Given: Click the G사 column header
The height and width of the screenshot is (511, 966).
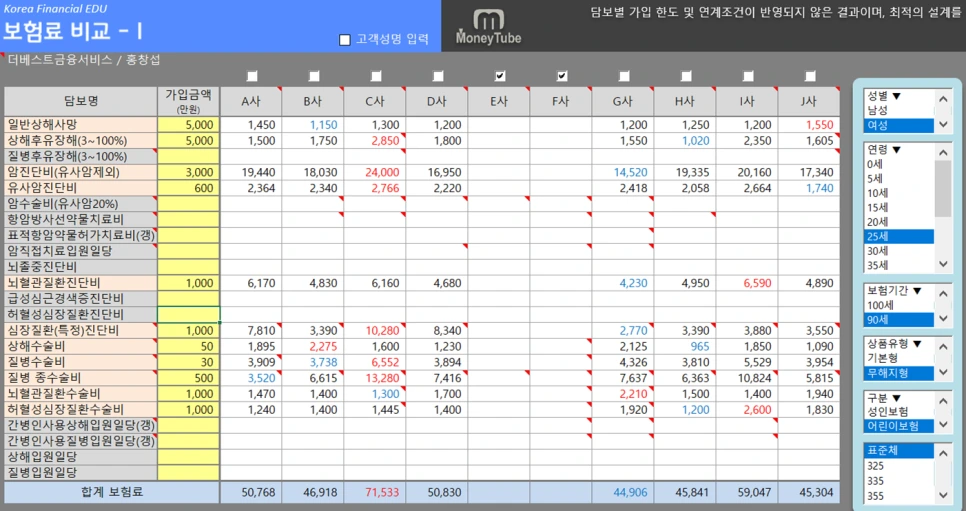Looking at the screenshot, I should point(623,101).
